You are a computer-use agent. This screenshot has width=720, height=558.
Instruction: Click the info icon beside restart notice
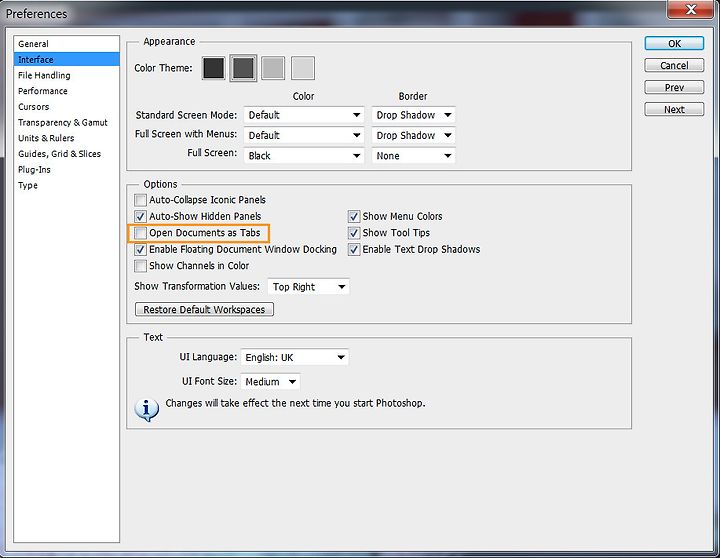146,409
